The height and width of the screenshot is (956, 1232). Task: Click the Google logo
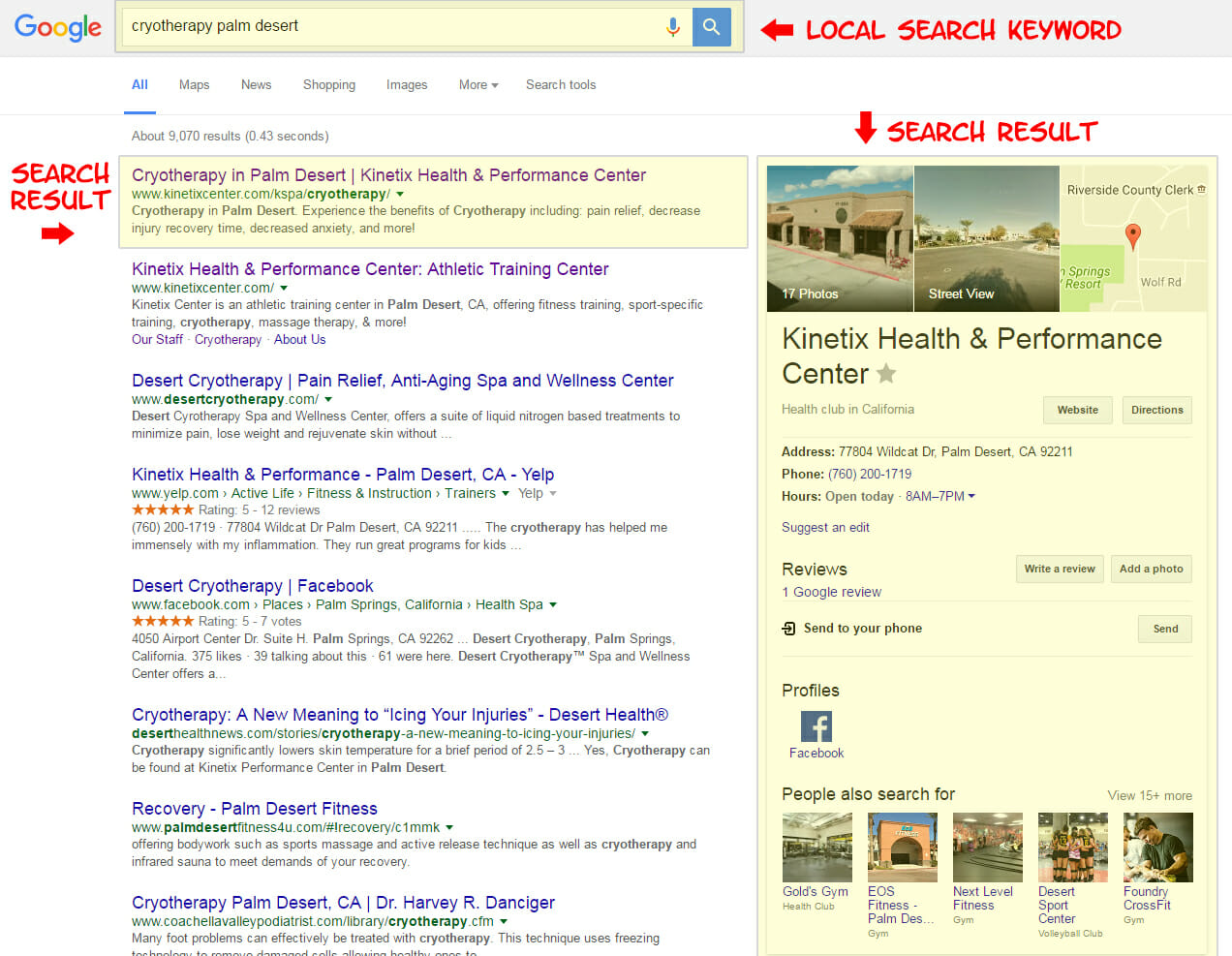click(x=58, y=27)
